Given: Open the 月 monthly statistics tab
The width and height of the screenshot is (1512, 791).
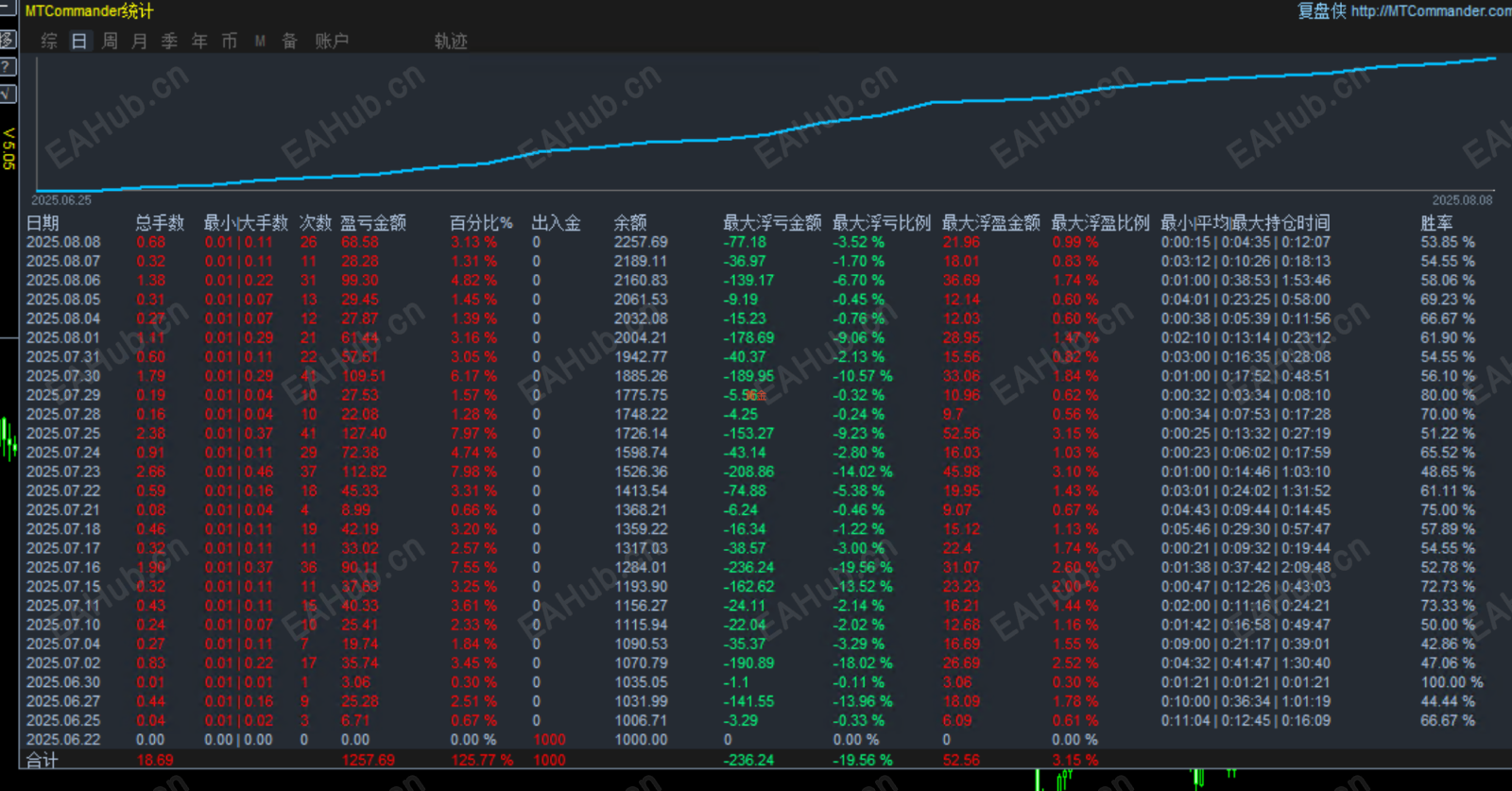Looking at the screenshot, I should 140,41.
